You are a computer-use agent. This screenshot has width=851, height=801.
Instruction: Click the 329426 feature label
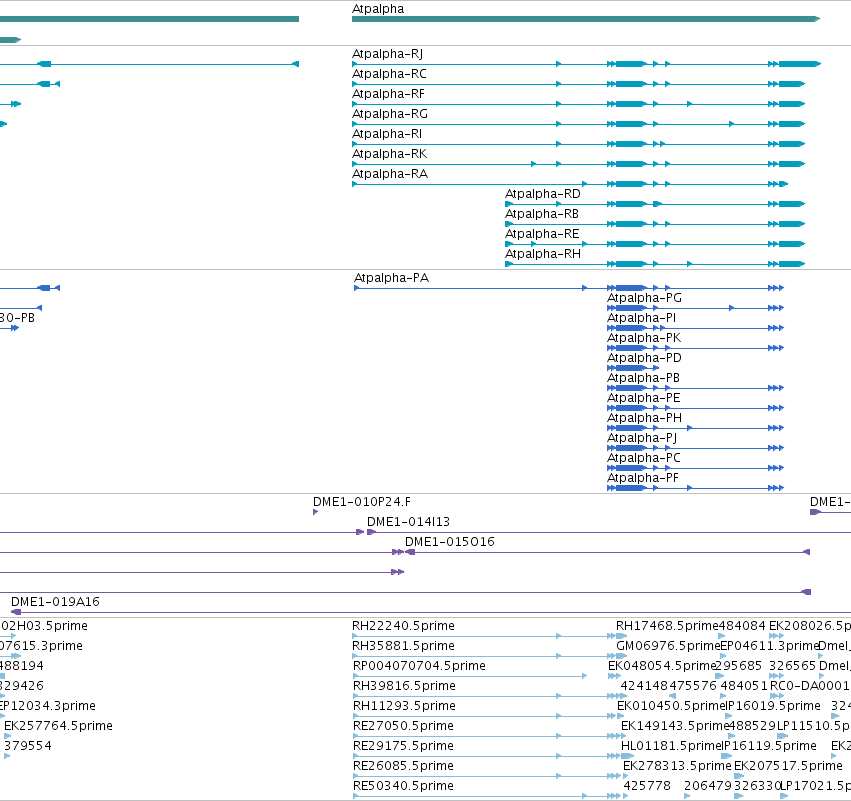tap(22, 686)
